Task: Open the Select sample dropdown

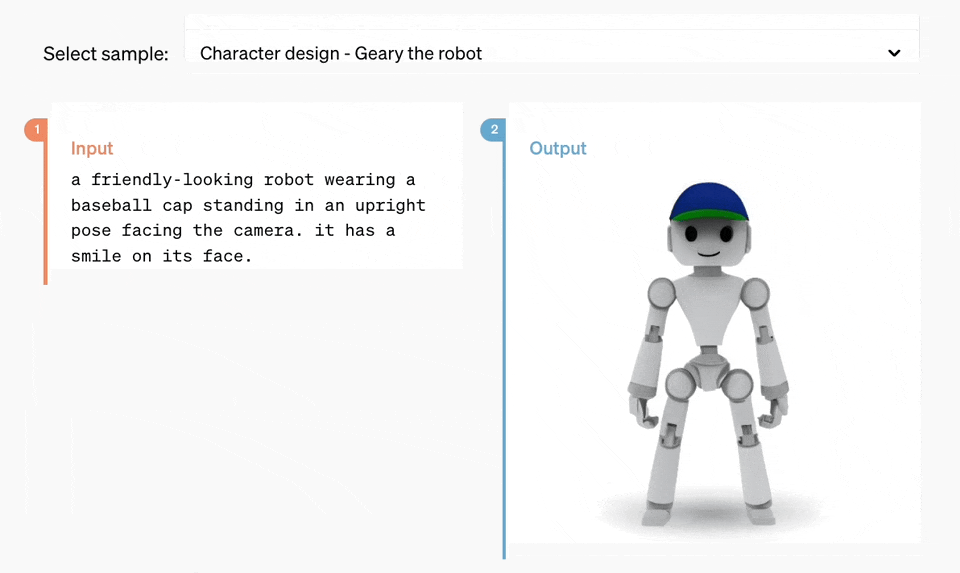Action: pyautogui.click(x=552, y=53)
